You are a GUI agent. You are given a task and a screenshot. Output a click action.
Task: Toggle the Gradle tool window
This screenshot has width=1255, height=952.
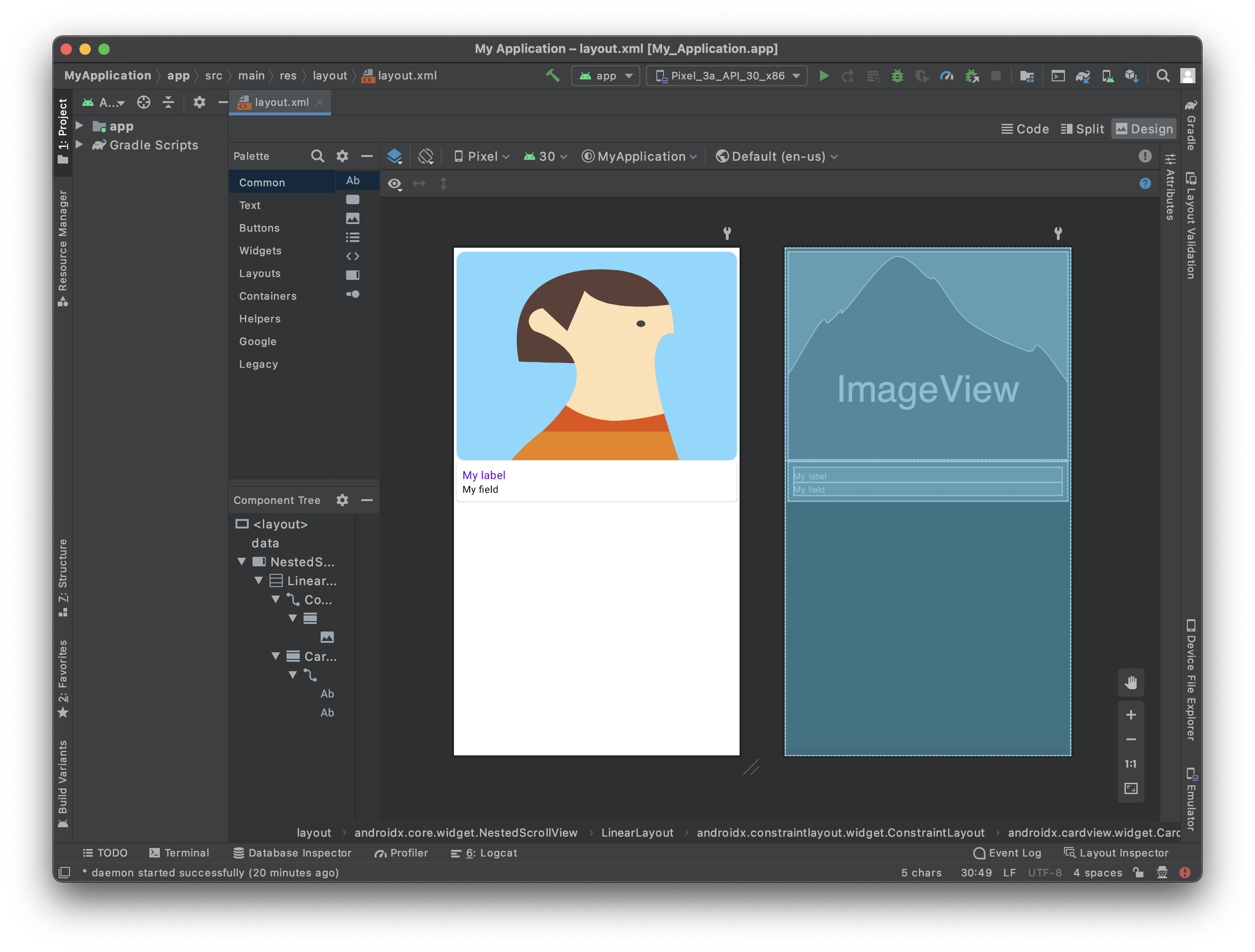(1191, 125)
